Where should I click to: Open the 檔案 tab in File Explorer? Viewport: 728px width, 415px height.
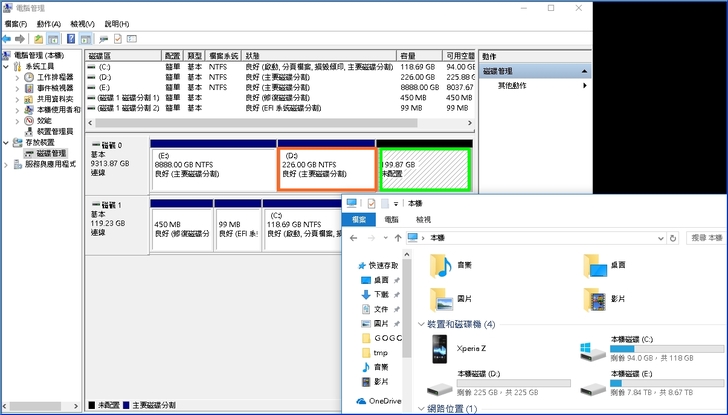357,219
